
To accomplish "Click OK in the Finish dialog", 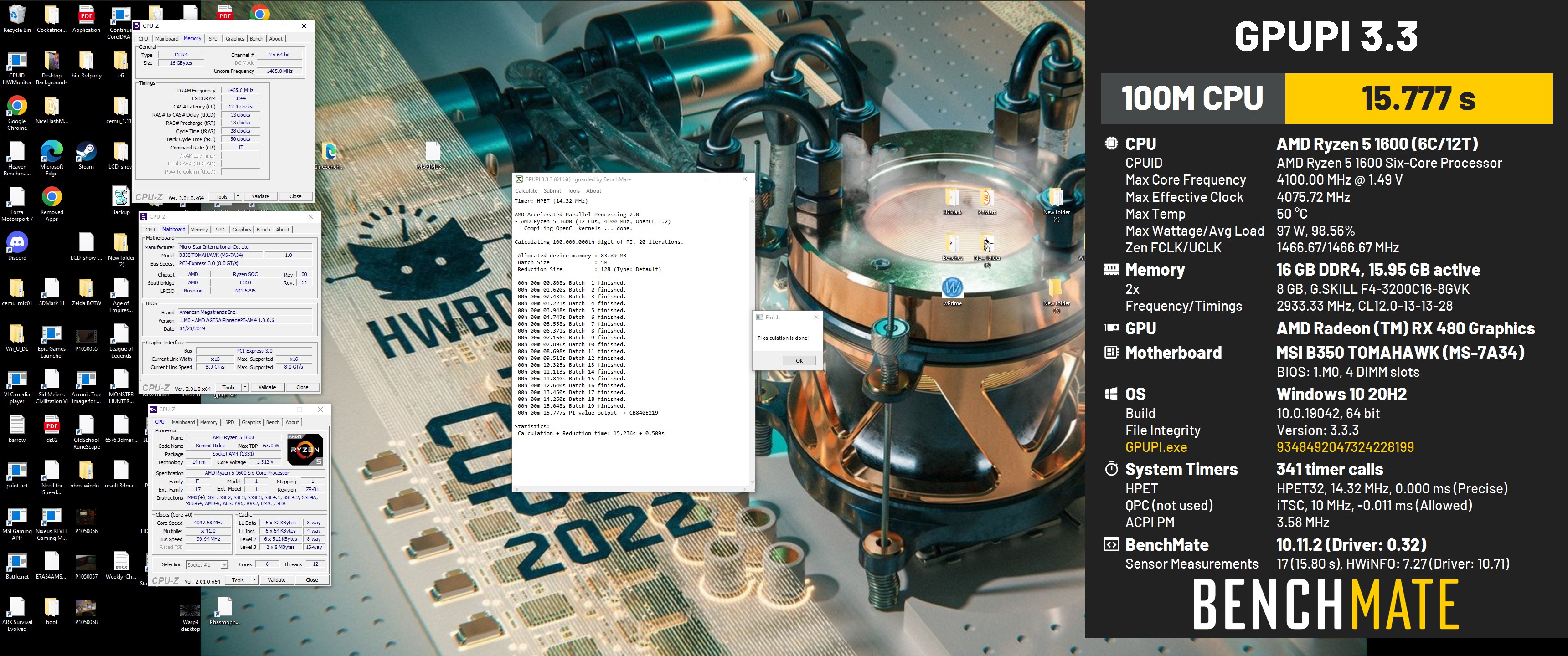I will click(799, 361).
